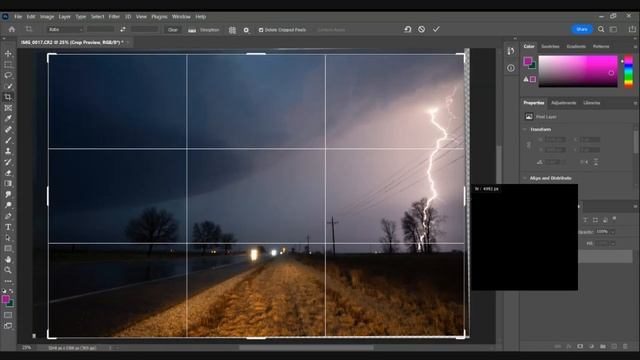
Task: Select the Brush tool
Action: pyautogui.click(x=8, y=140)
